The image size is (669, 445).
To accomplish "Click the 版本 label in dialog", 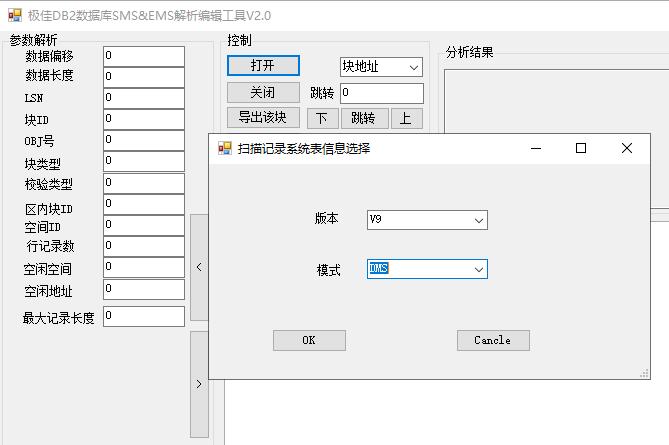I will (327, 218).
